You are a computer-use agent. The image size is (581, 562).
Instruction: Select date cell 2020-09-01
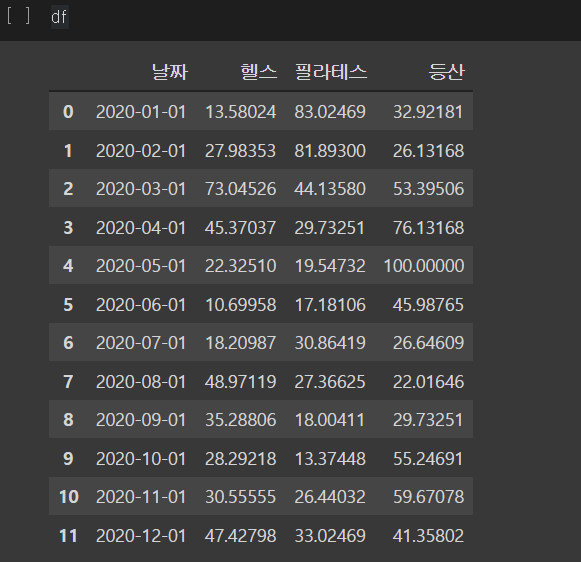pyautogui.click(x=141, y=420)
